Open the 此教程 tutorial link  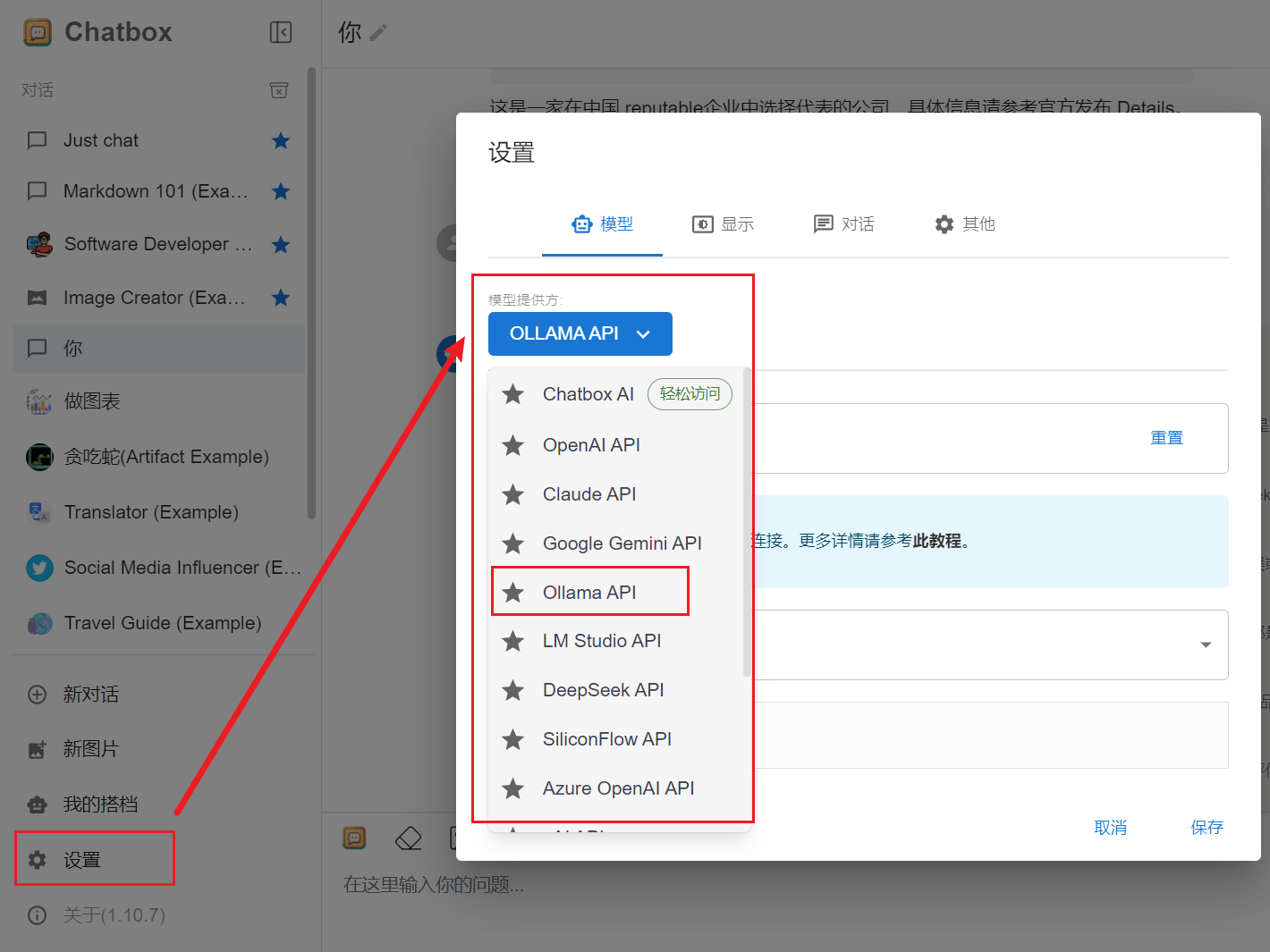coord(936,541)
